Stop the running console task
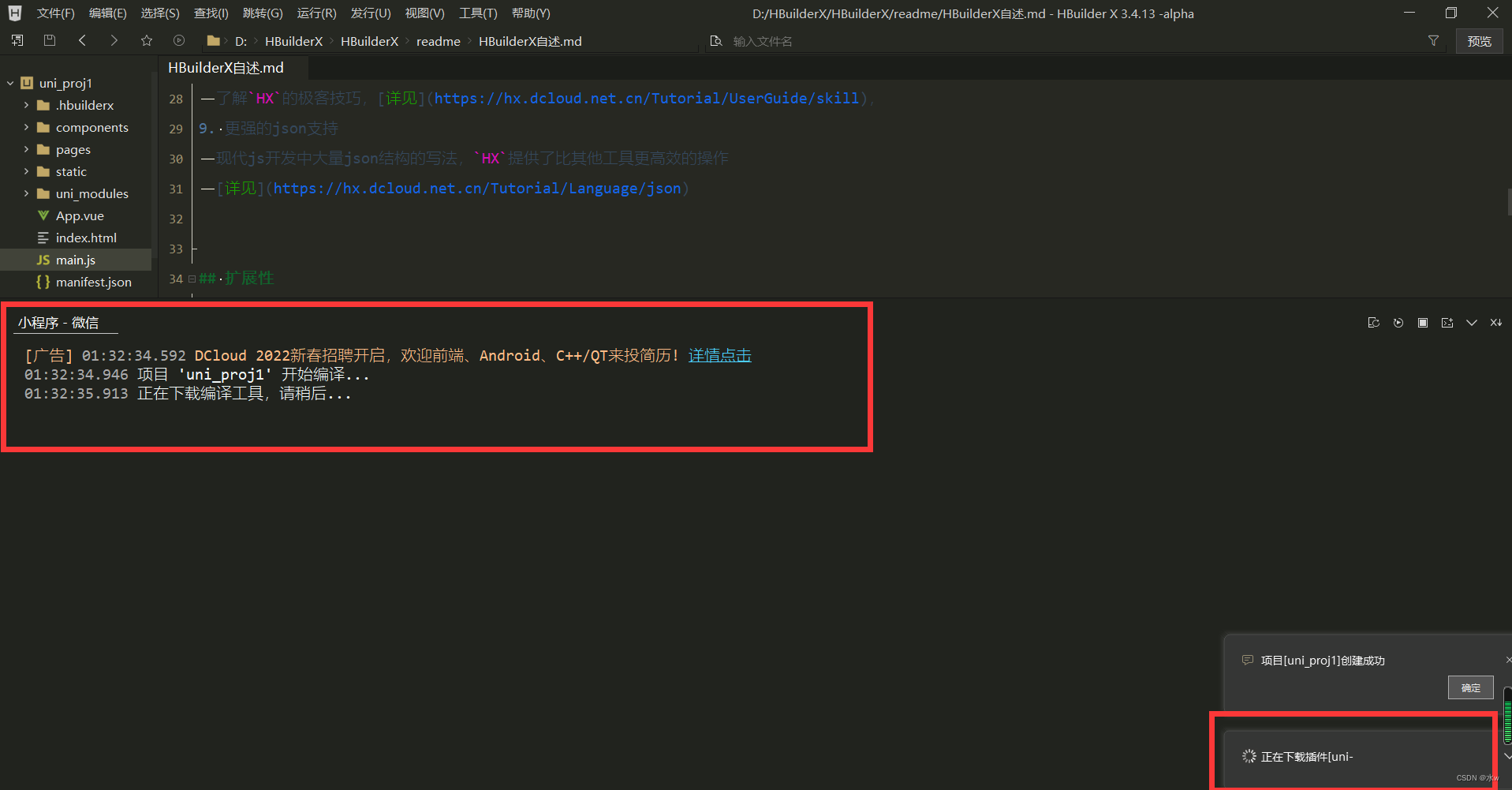 click(1423, 323)
